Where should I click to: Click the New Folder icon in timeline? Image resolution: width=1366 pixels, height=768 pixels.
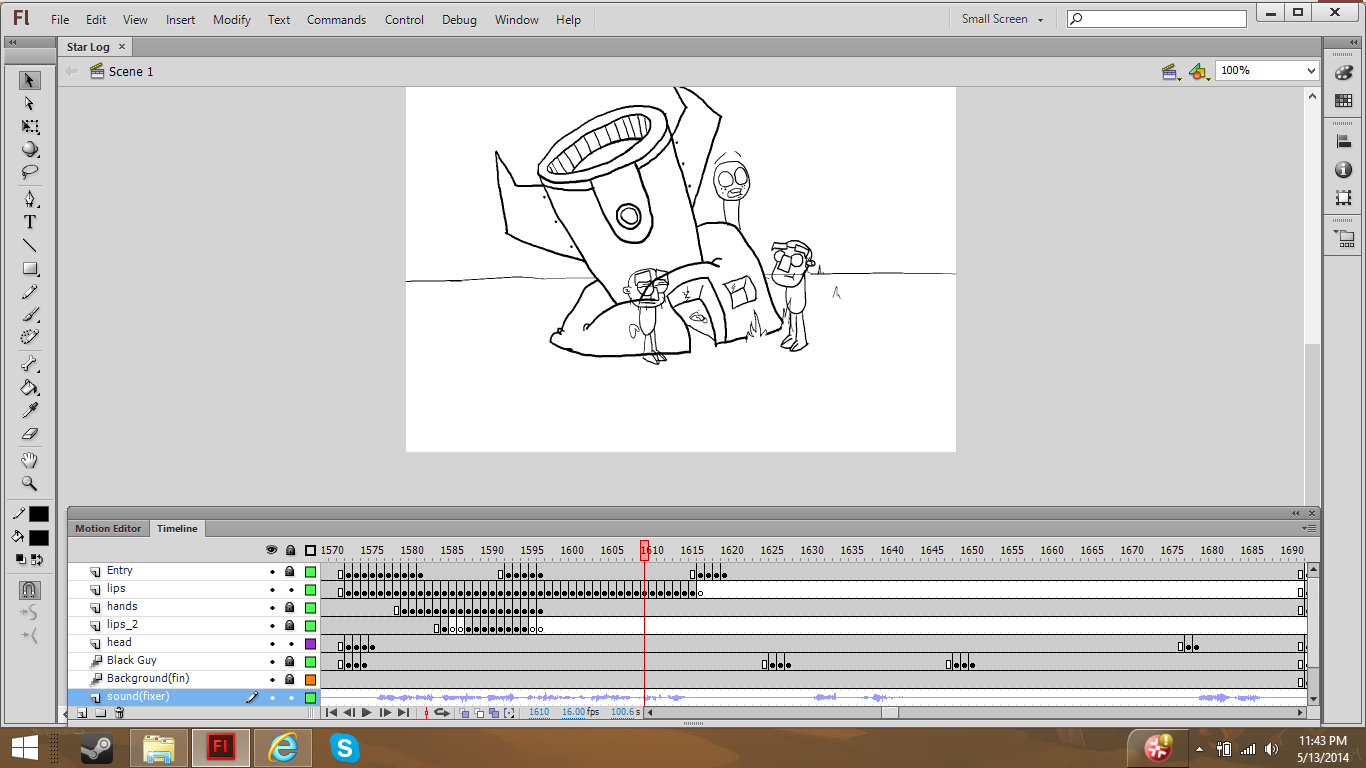click(101, 713)
